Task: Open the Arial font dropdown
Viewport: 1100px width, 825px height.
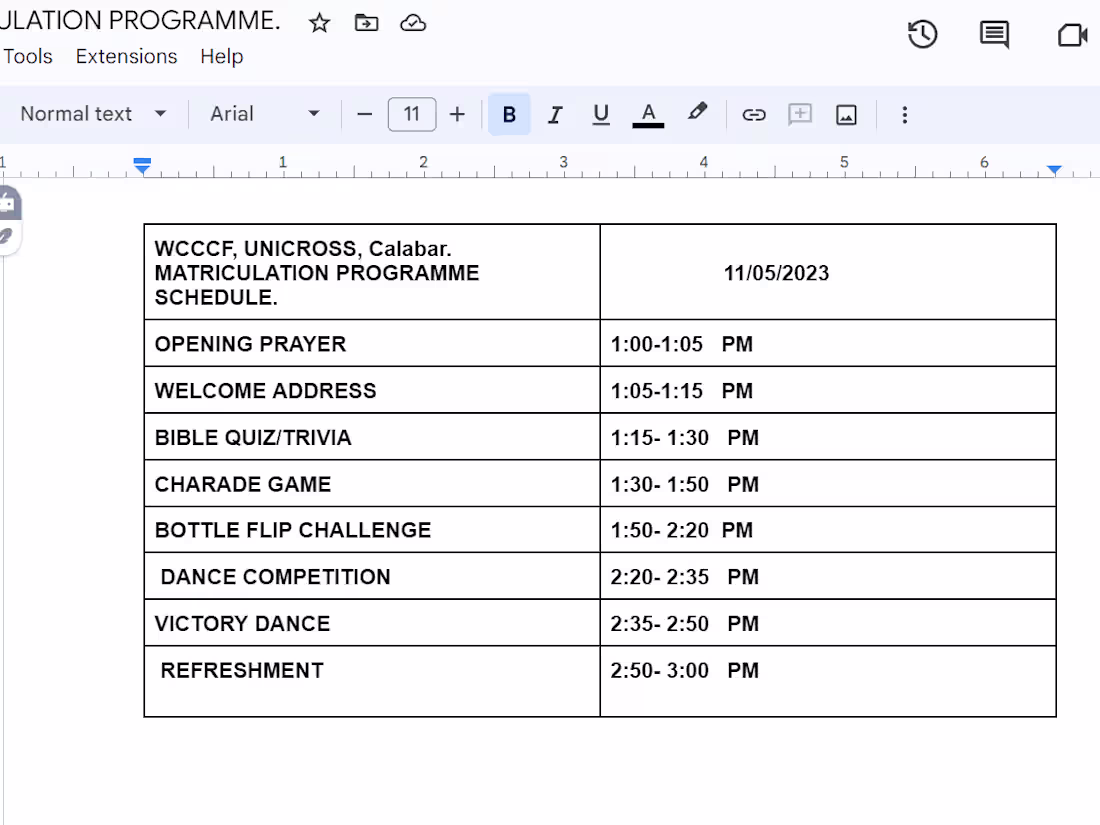Action: (x=264, y=114)
